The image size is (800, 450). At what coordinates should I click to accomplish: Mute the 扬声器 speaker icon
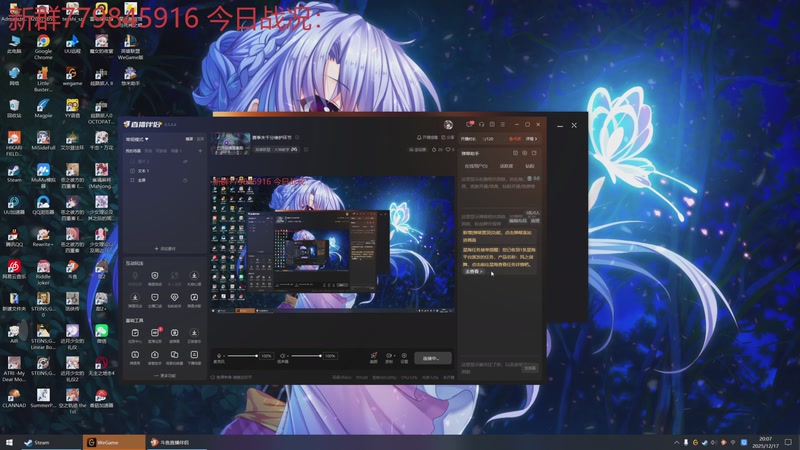click(283, 356)
